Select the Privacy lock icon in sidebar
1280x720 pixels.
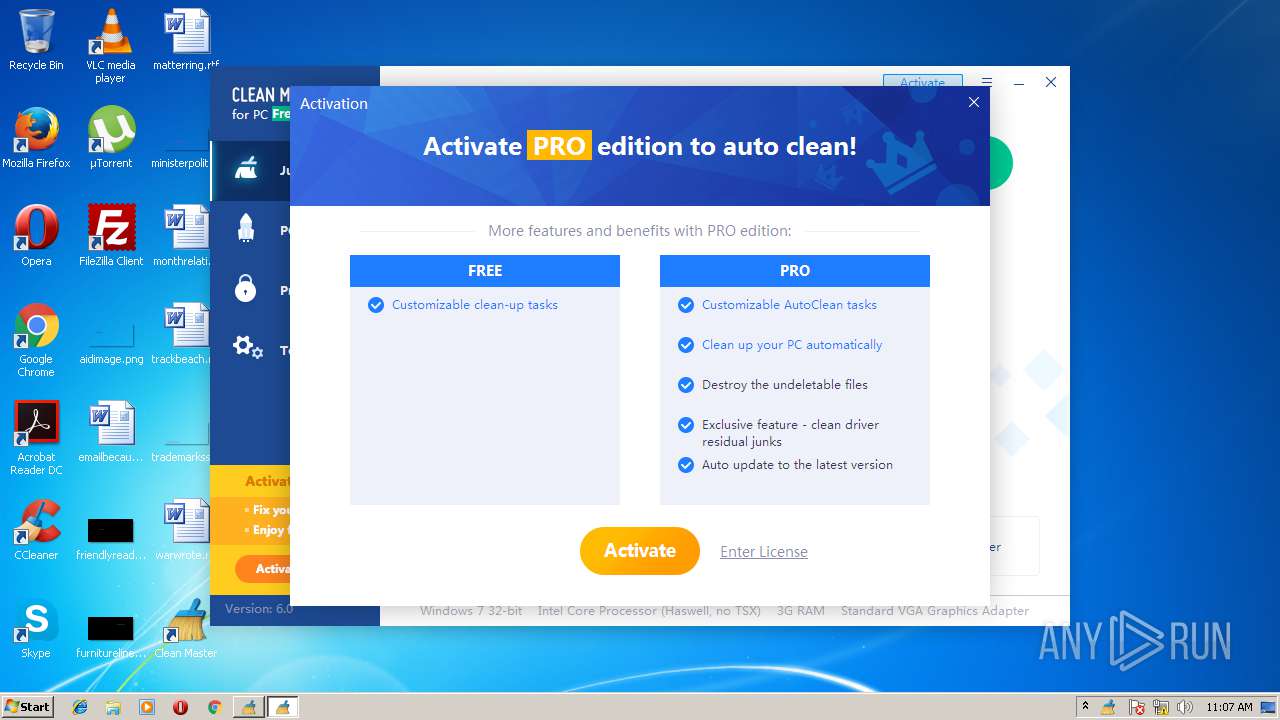tap(246, 289)
